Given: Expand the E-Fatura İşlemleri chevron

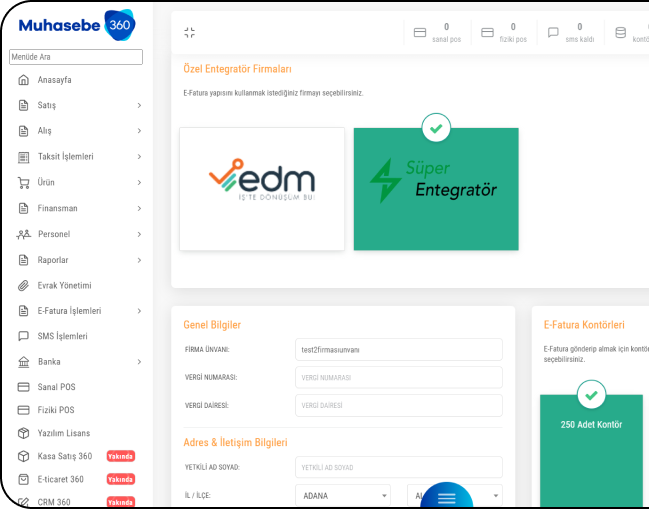Looking at the screenshot, I should point(139,311).
